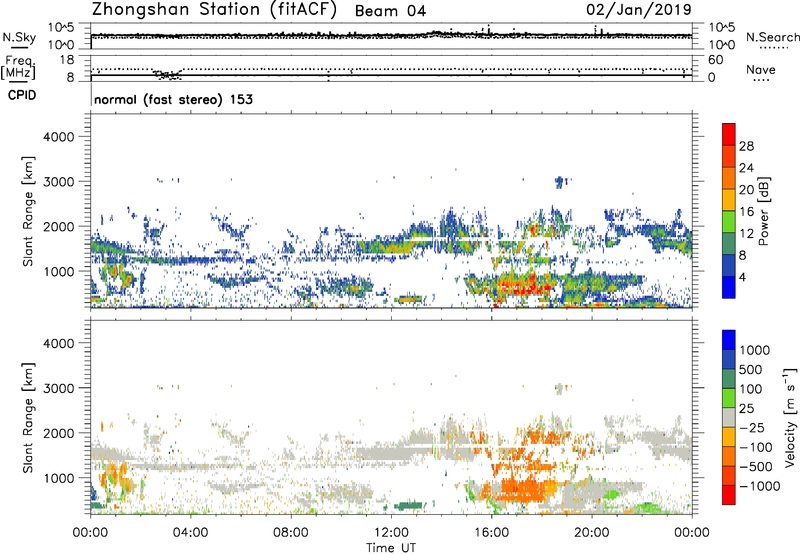Click the 'Nave' legend label

(761, 69)
